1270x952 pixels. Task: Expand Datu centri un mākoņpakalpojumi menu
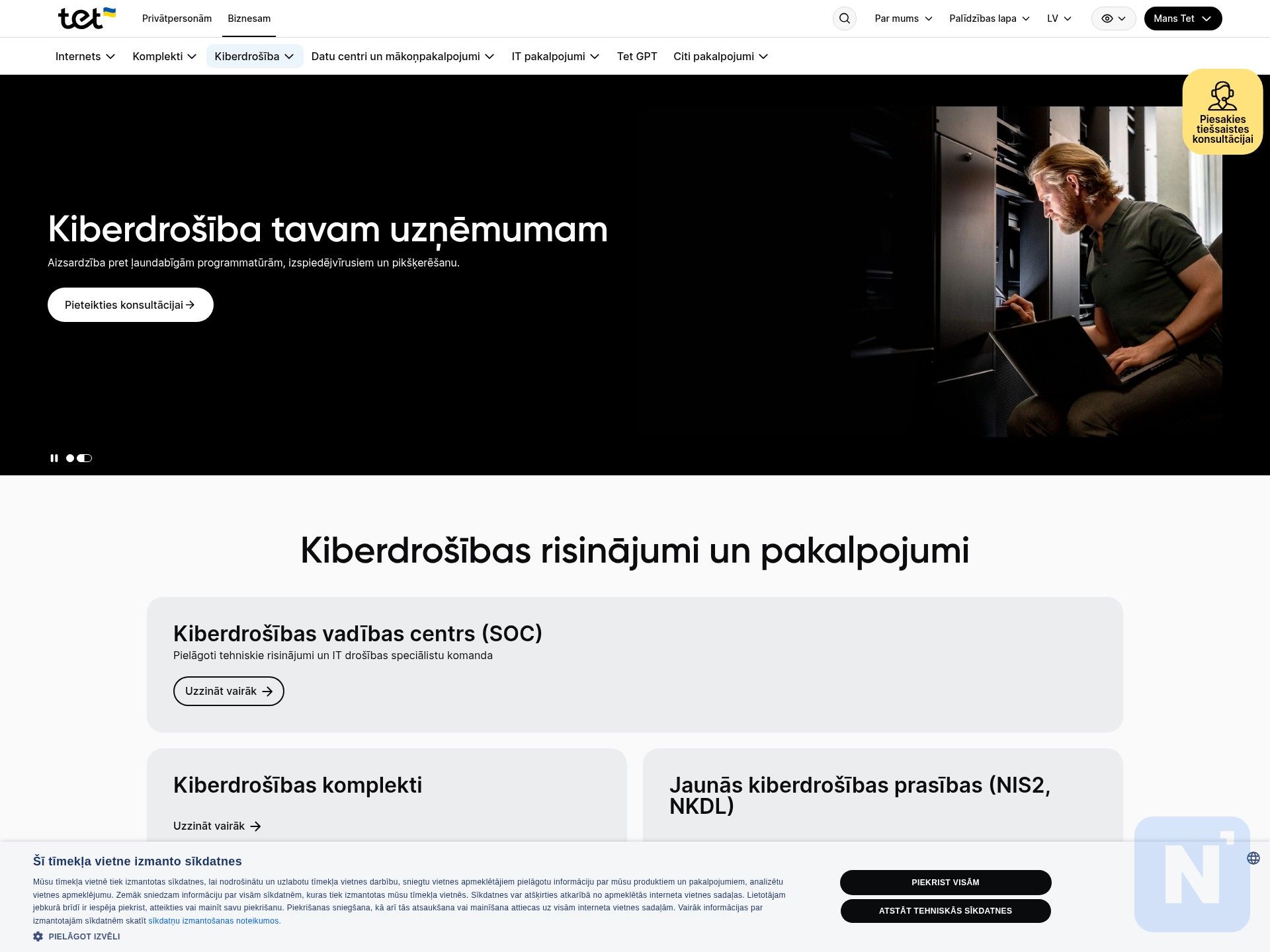[x=403, y=56]
